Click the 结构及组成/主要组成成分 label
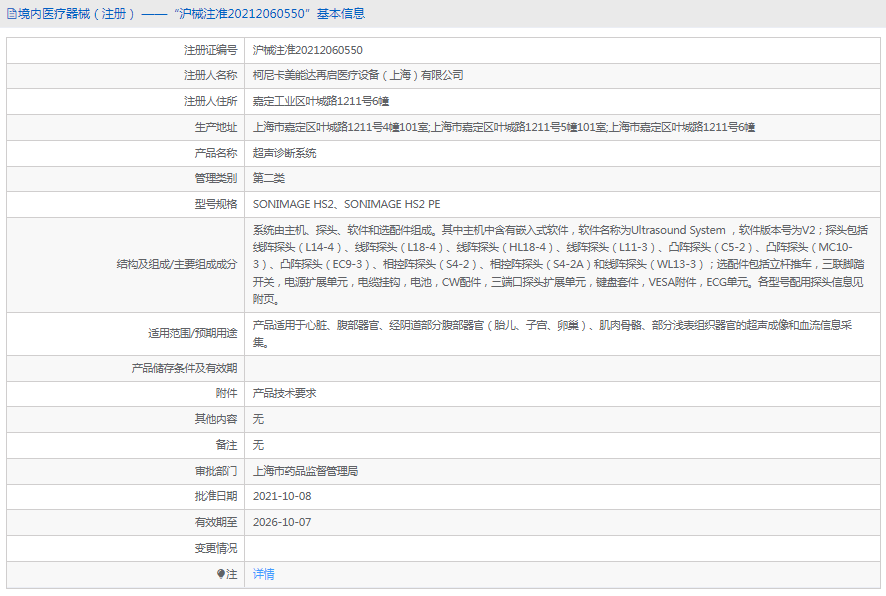The image size is (886, 596). tap(177, 264)
